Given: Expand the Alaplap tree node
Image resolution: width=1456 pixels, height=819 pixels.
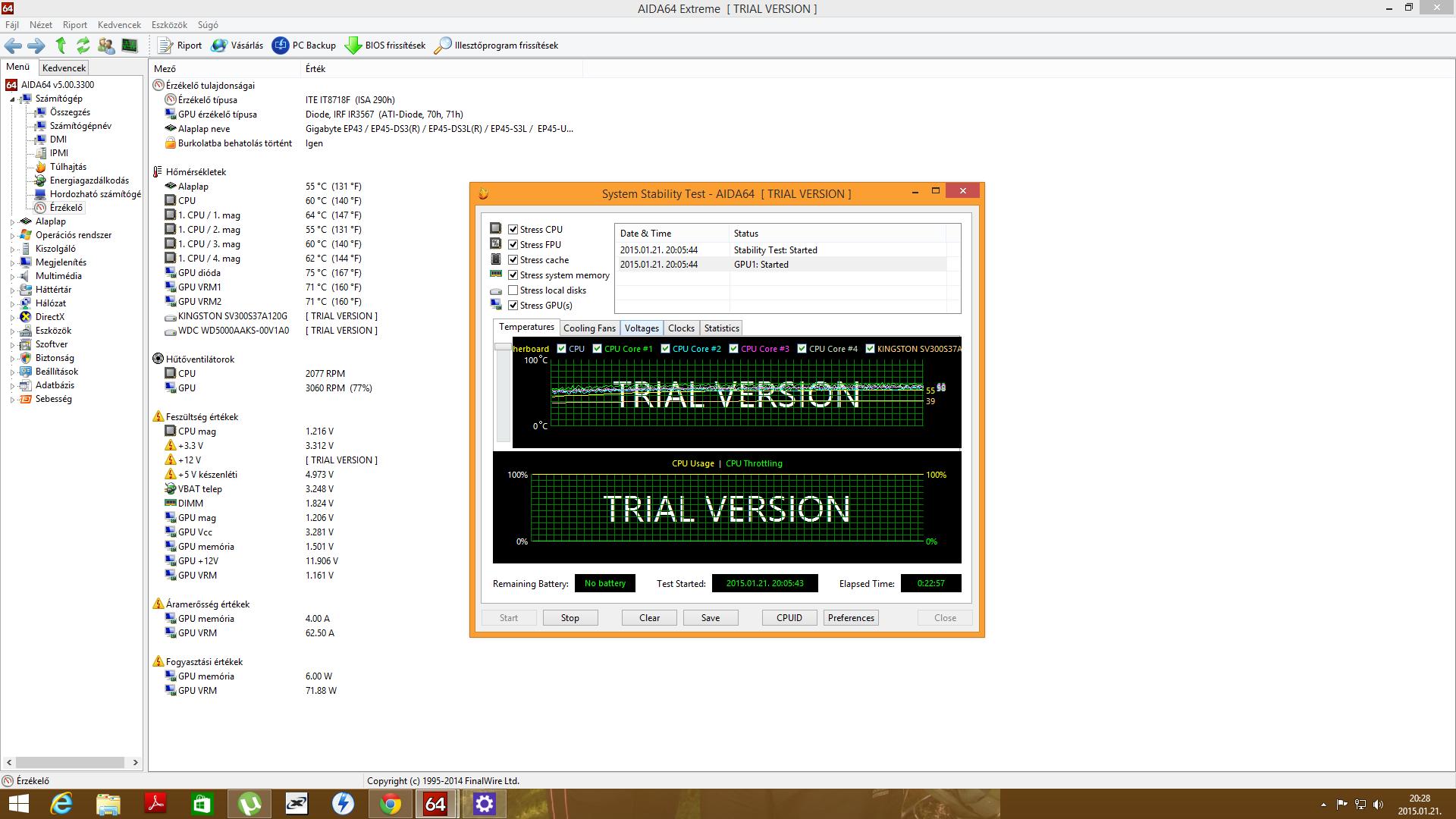Looking at the screenshot, I should tap(13, 222).
